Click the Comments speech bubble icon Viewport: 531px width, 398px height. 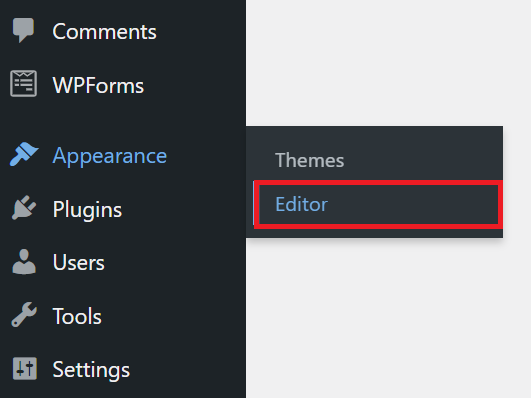23,30
